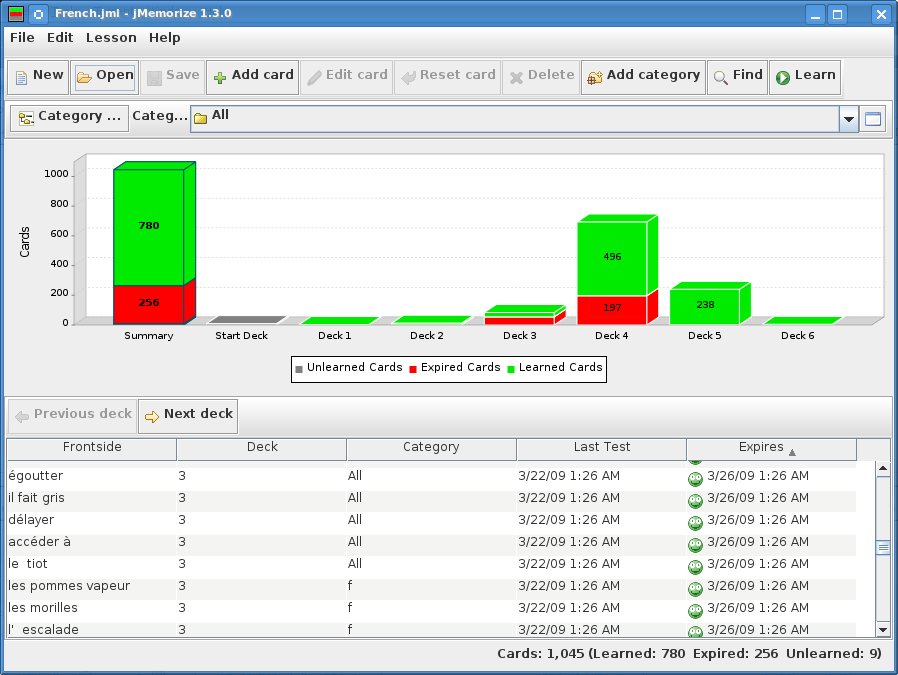Viewport: 898px width, 675px height.
Task: Click table scrollbar up arrow
Action: click(883, 469)
